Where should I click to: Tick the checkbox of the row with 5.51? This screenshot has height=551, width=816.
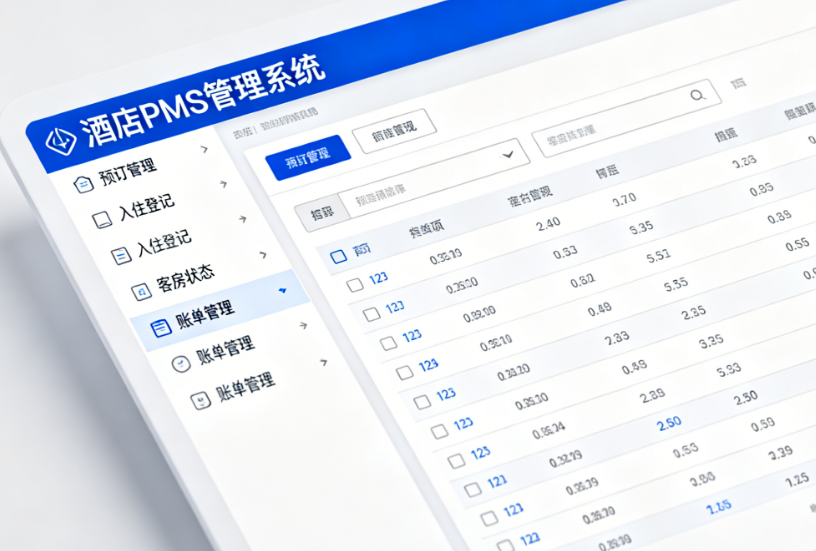pos(388,343)
